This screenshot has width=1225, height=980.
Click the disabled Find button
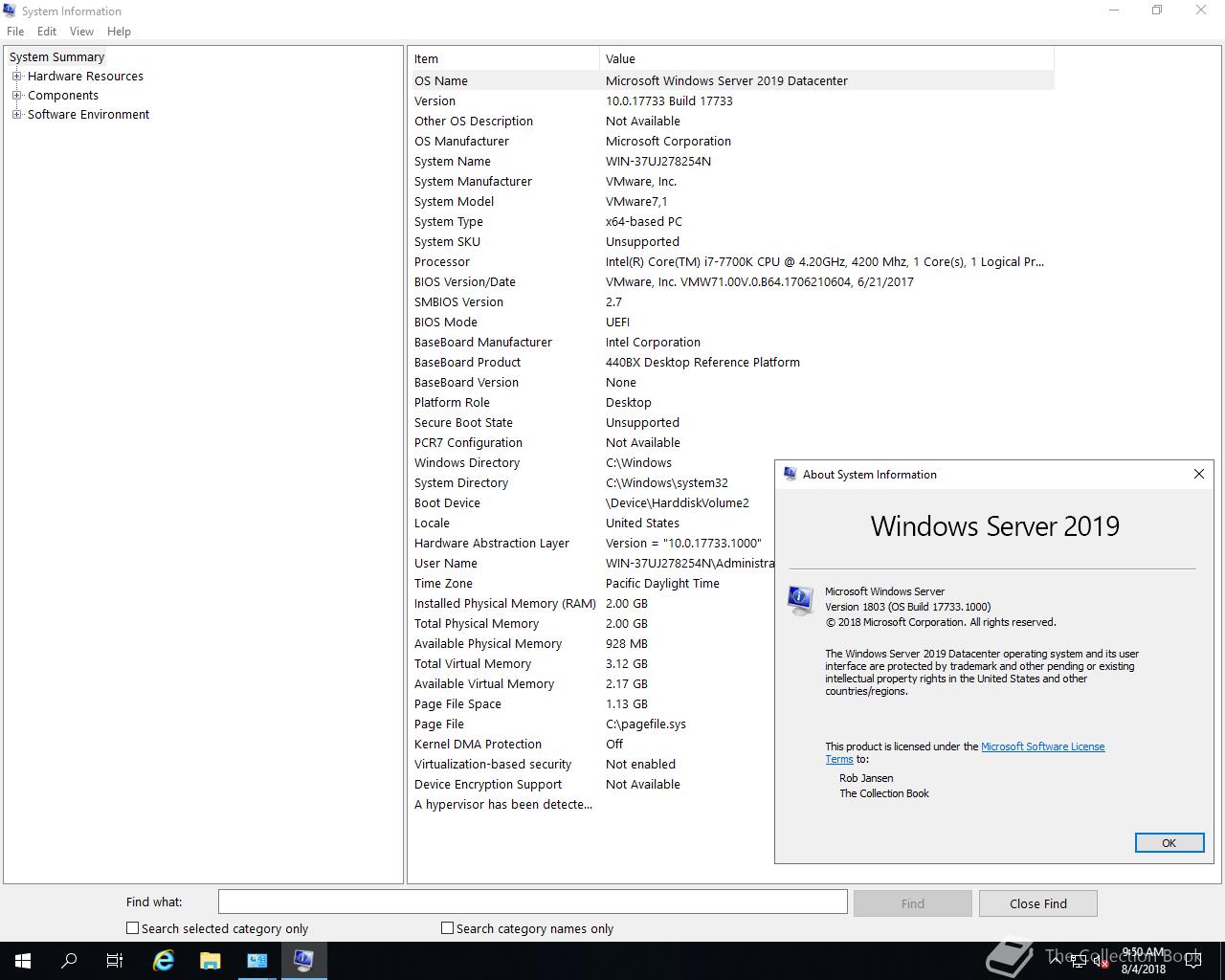click(x=912, y=903)
